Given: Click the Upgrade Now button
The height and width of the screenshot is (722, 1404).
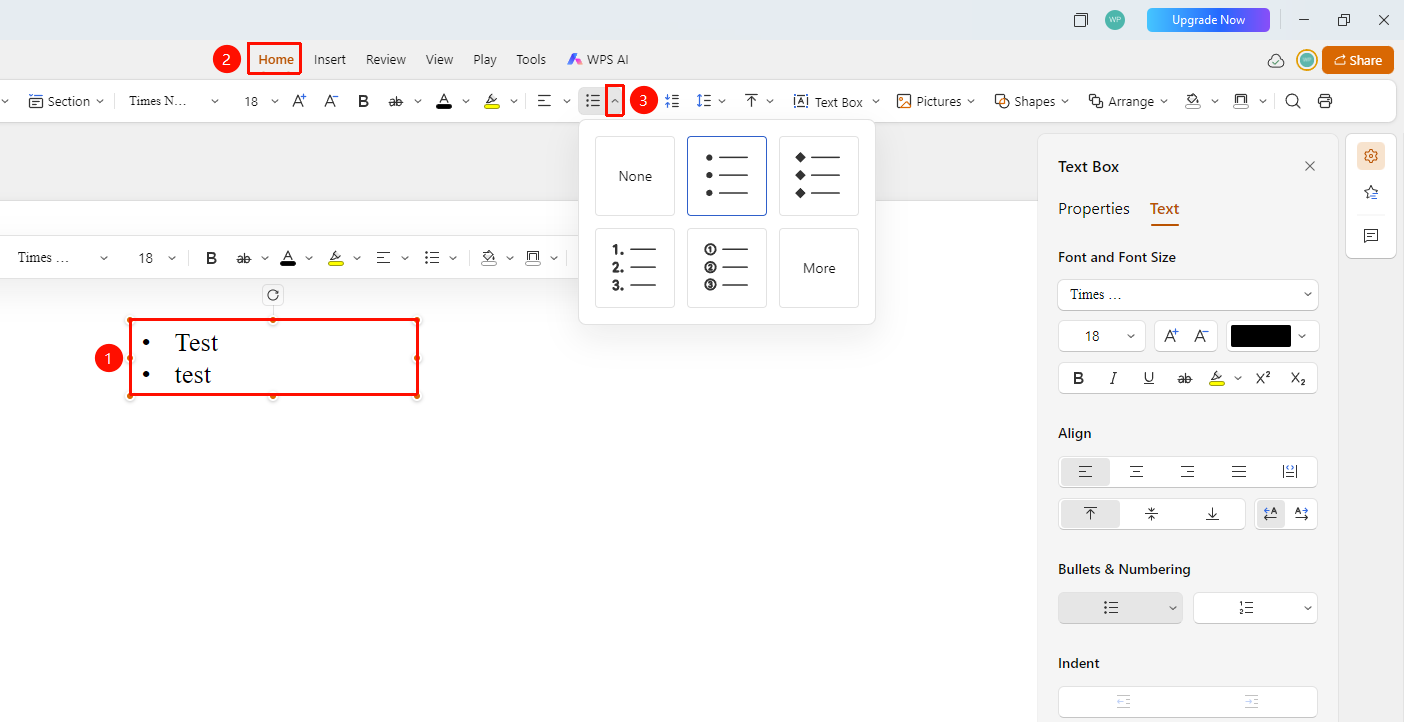Looking at the screenshot, I should coord(1208,20).
